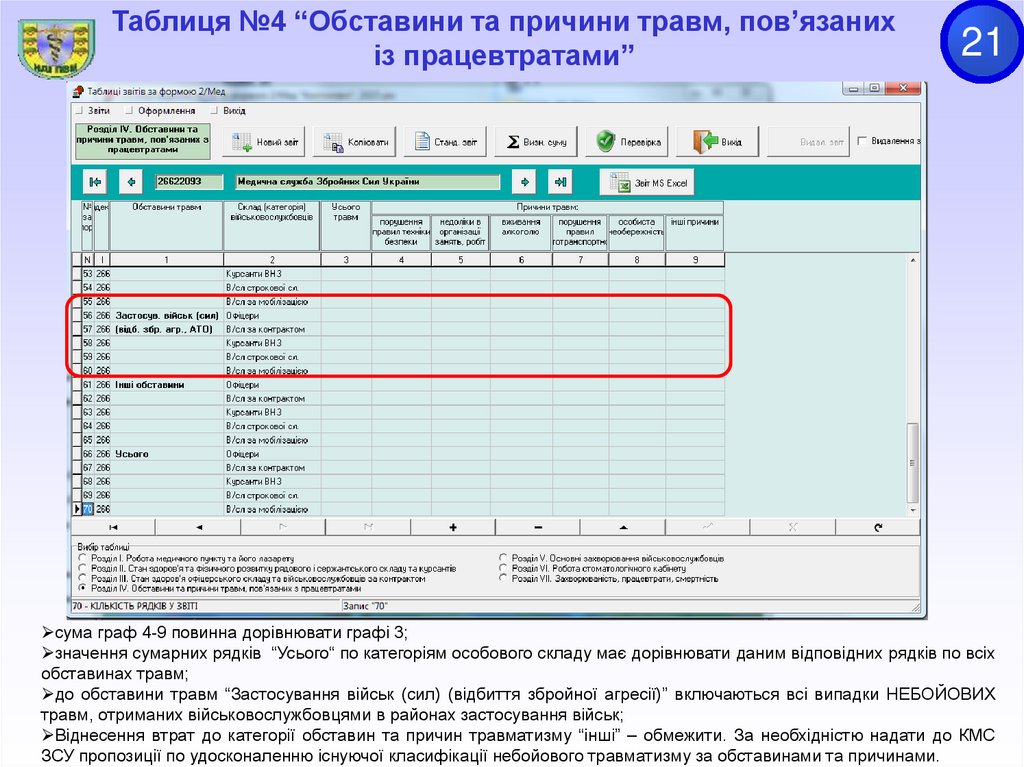This screenshot has height=767, width=1024.
Task: Select row 66 Усього Офіцери
Action: pyautogui.click(x=398, y=454)
